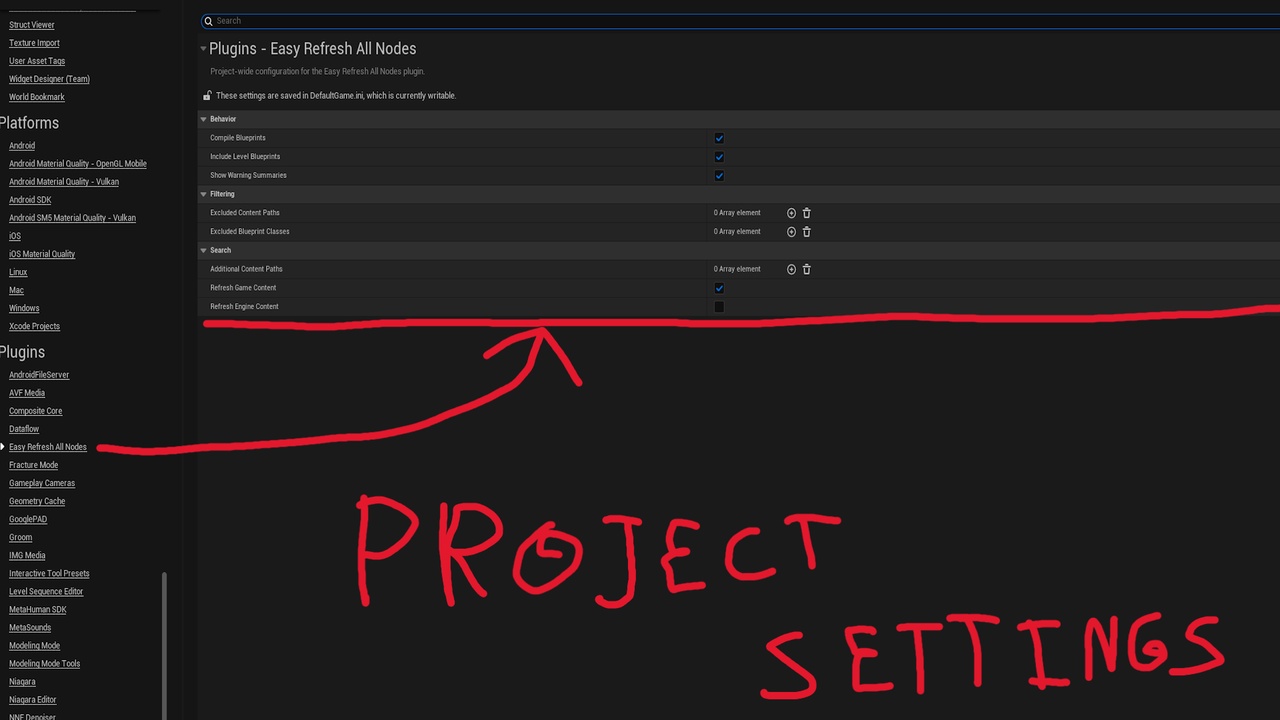Select Texture Import settings

34,43
